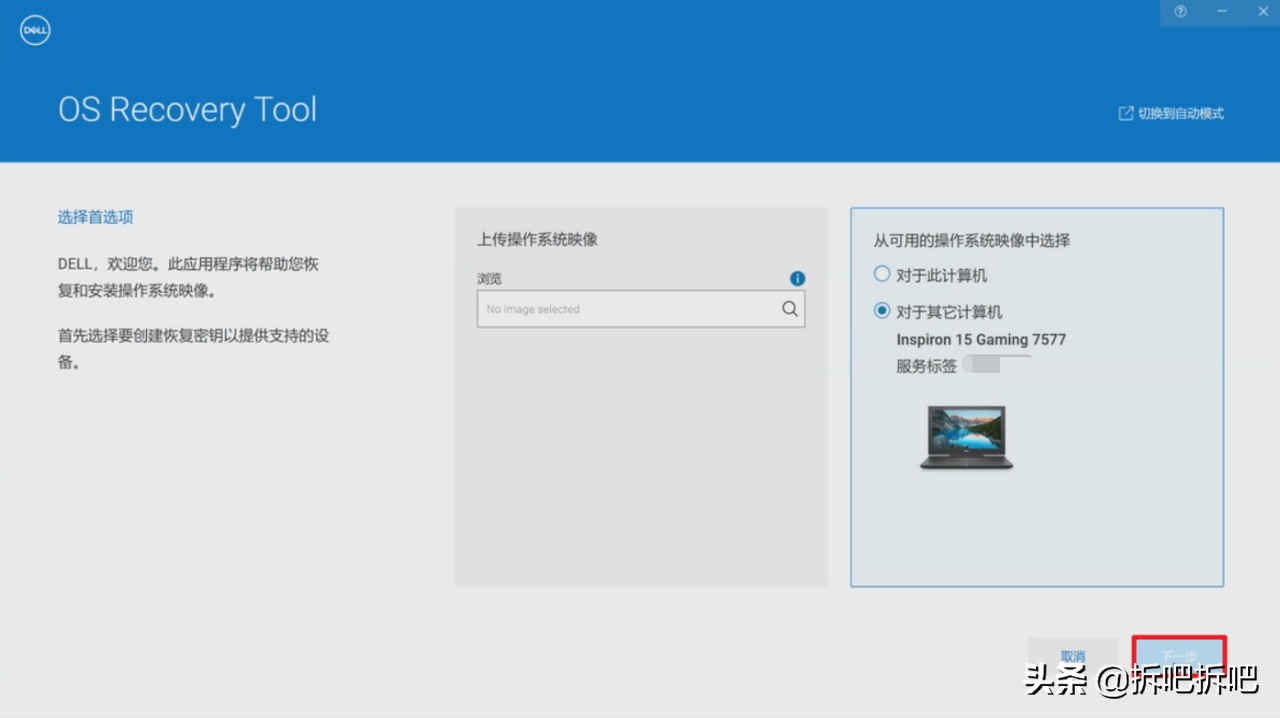Image resolution: width=1280 pixels, height=718 pixels.
Task: Open help via the question mark icon
Action: [1181, 12]
